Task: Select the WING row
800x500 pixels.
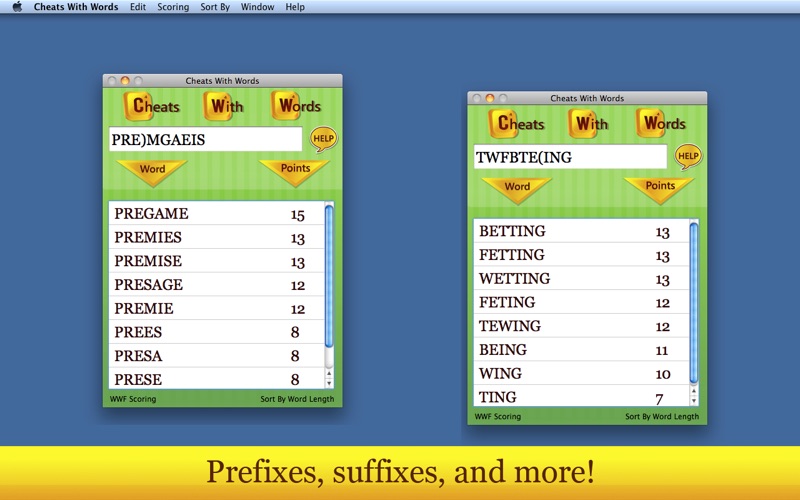Action: pos(581,373)
